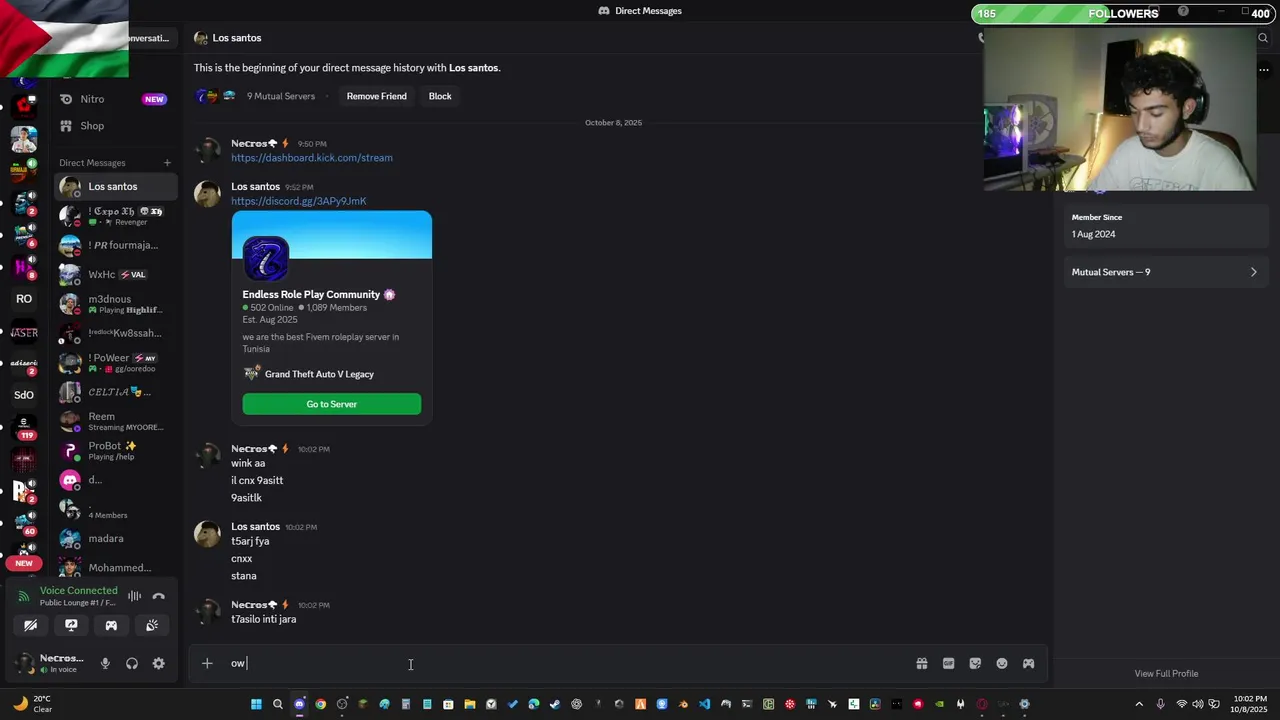Open the group DM with 4 Members
1280x720 pixels.
click(x=116, y=509)
